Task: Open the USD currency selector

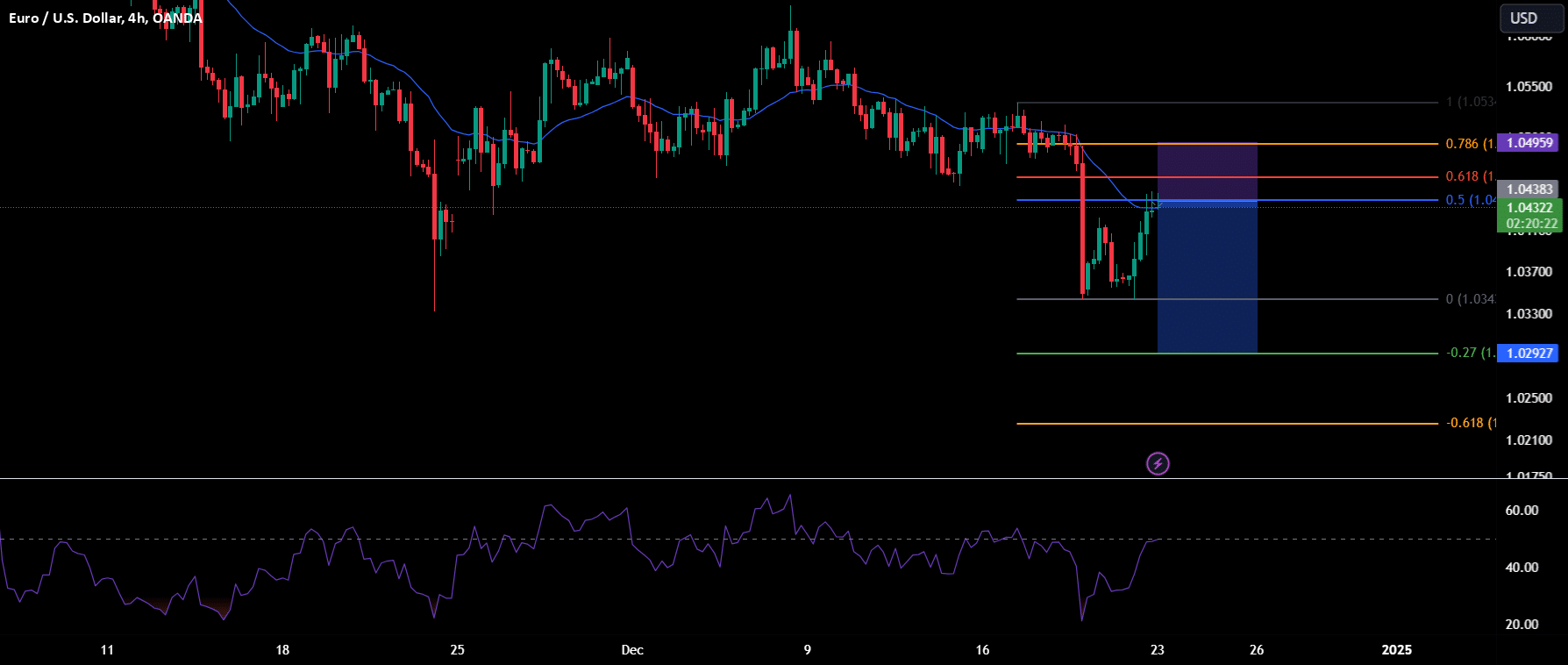Action: point(1530,18)
